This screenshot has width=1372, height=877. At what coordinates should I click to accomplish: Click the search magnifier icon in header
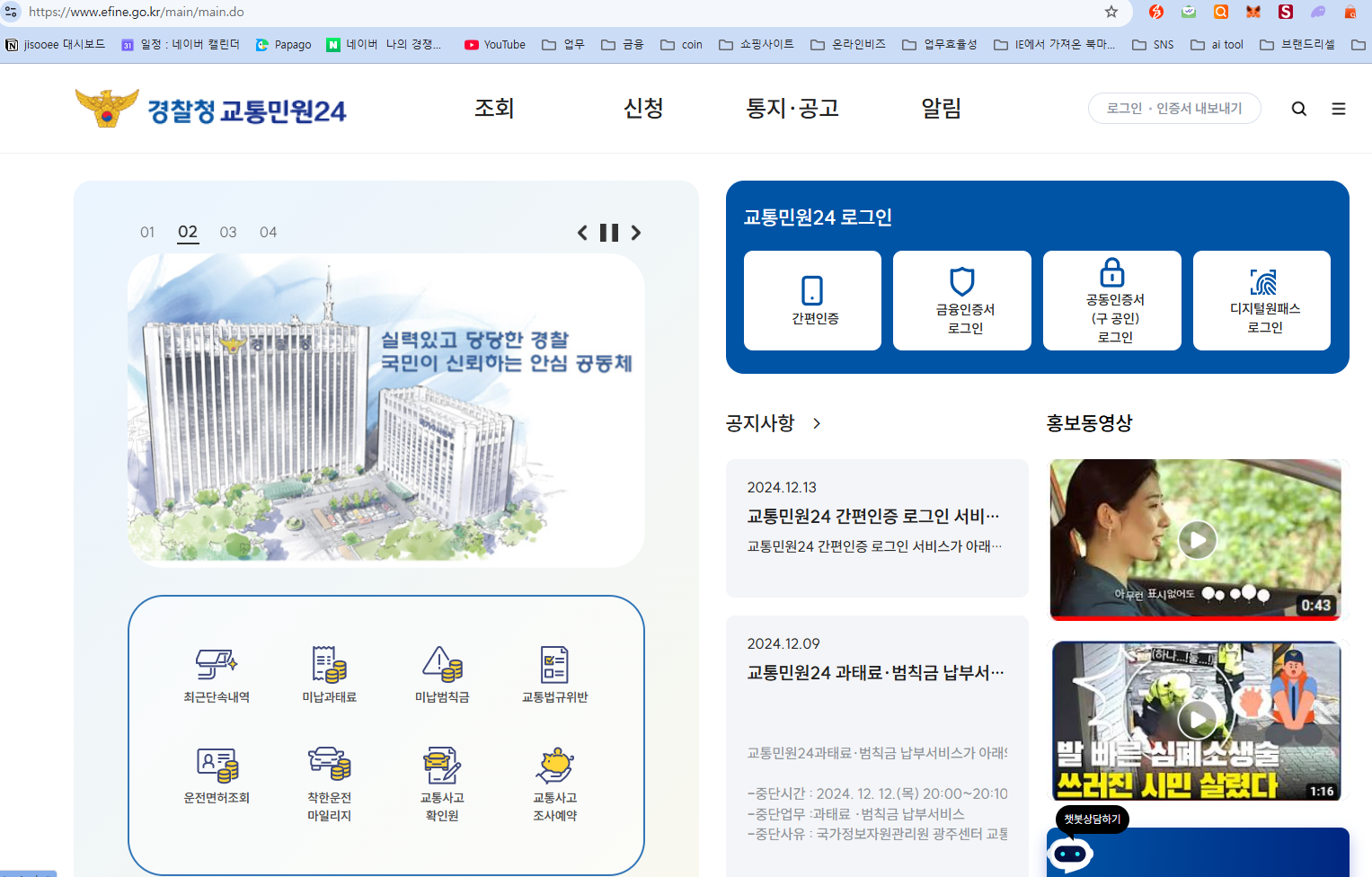point(1298,109)
